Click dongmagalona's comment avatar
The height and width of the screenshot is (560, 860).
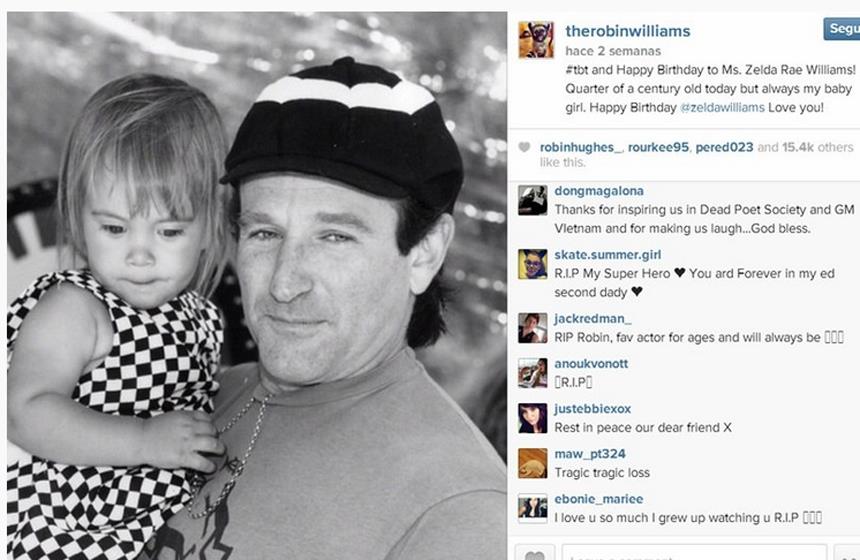pos(533,200)
